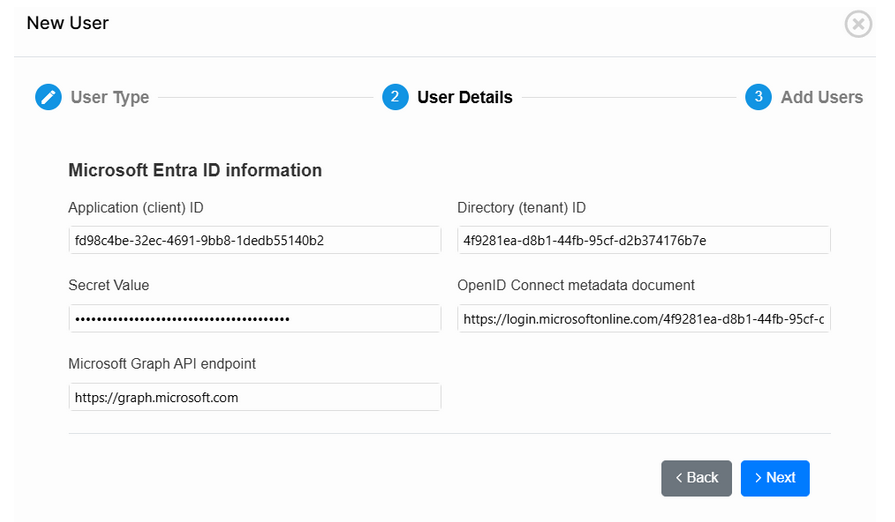895x522 pixels.
Task: Jump to the Add Users step label
Action: pos(821,98)
